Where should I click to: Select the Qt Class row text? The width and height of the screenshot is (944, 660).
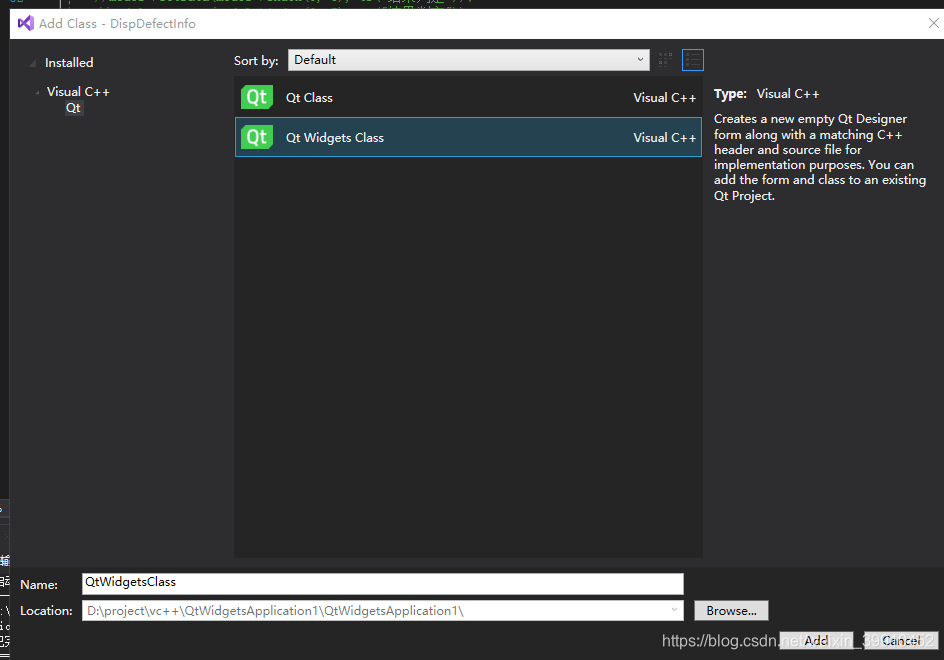coord(309,98)
